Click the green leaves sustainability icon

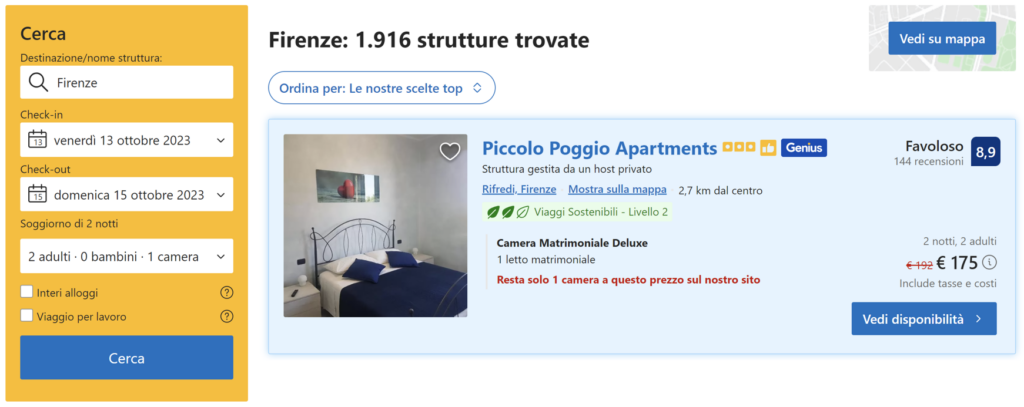coord(506,212)
